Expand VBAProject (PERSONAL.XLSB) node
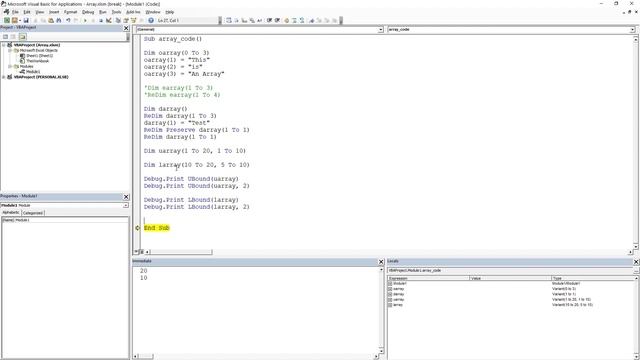This screenshot has height=360, width=640. pos(4,77)
